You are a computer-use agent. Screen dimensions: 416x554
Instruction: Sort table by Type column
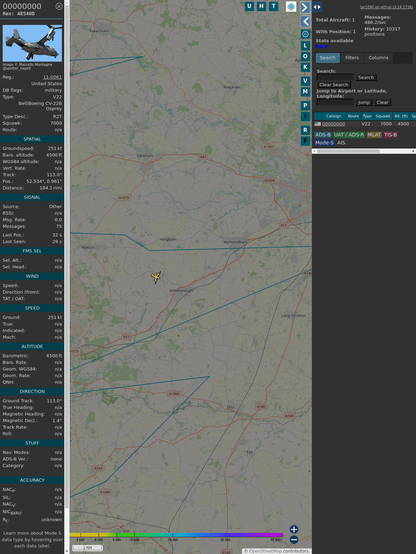click(367, 116)
